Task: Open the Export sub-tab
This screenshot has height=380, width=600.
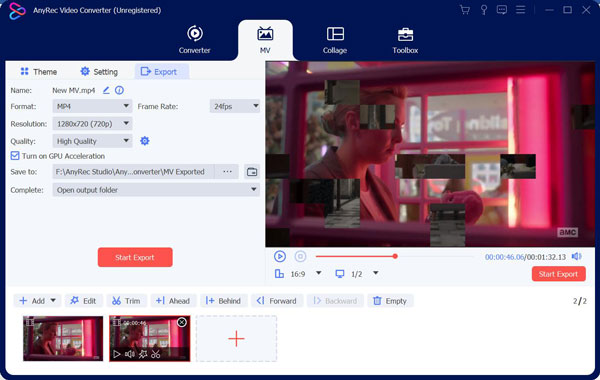Action: (x=161, y=72)
